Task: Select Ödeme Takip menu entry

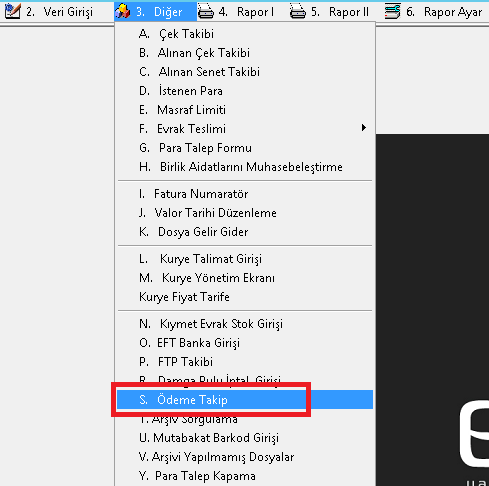Action: pyautogui.click(x=245, y=400)
